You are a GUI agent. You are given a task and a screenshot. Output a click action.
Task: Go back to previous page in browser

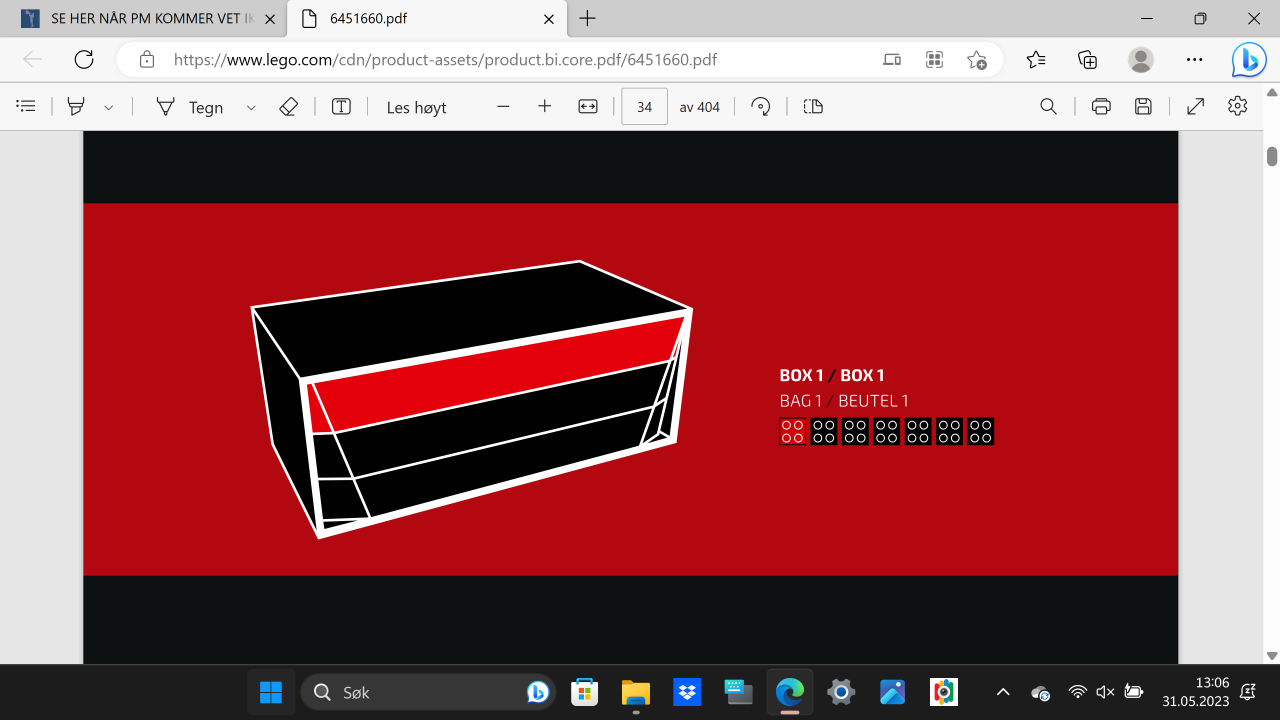[33, 59]
